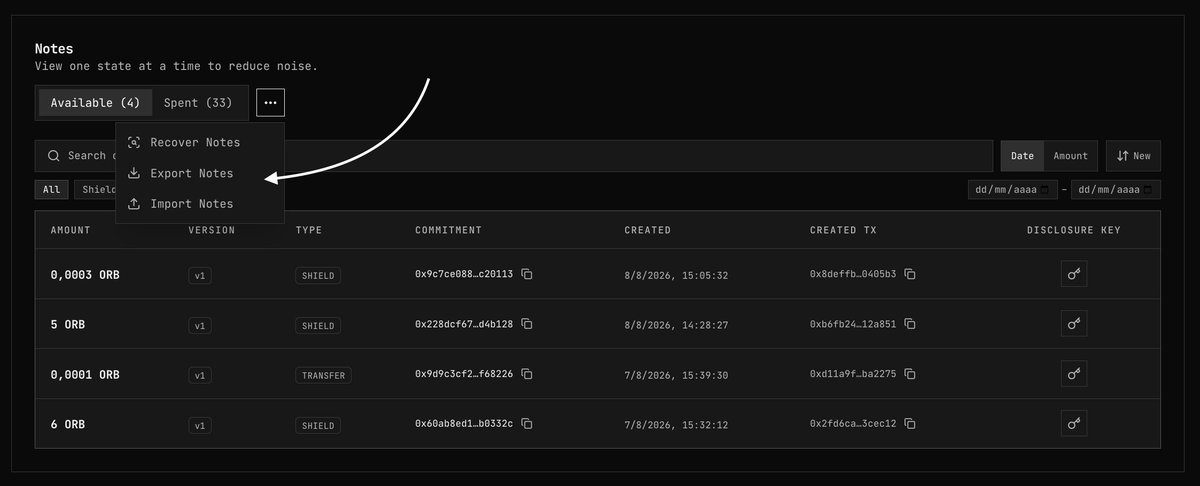Click the TRANSFER type badge

pos(323,375)
